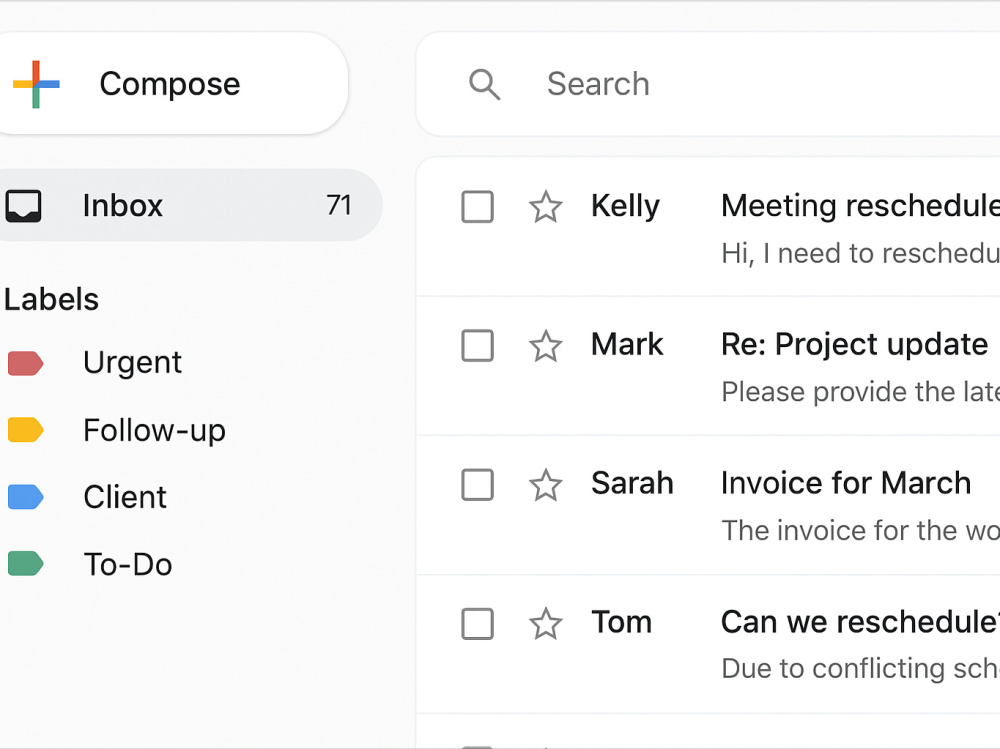
Task: Open the Urgent label
Action: [132, 362]
